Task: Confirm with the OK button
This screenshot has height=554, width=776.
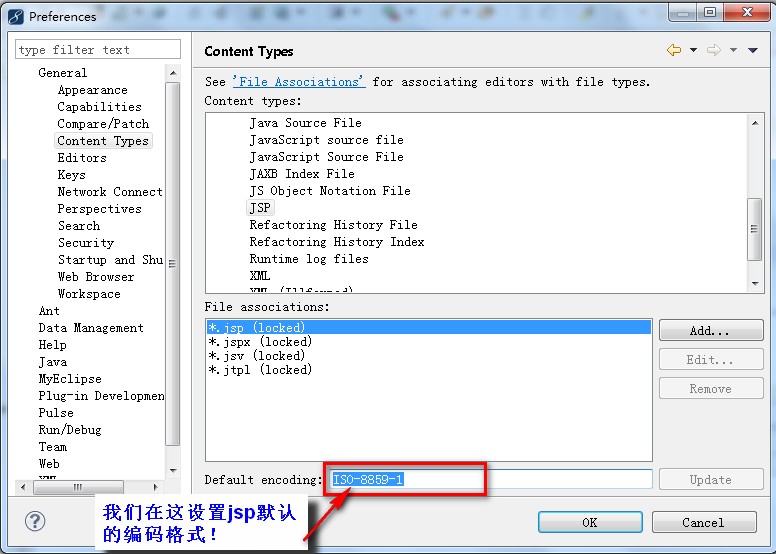Action: click(x=590, y=522)
